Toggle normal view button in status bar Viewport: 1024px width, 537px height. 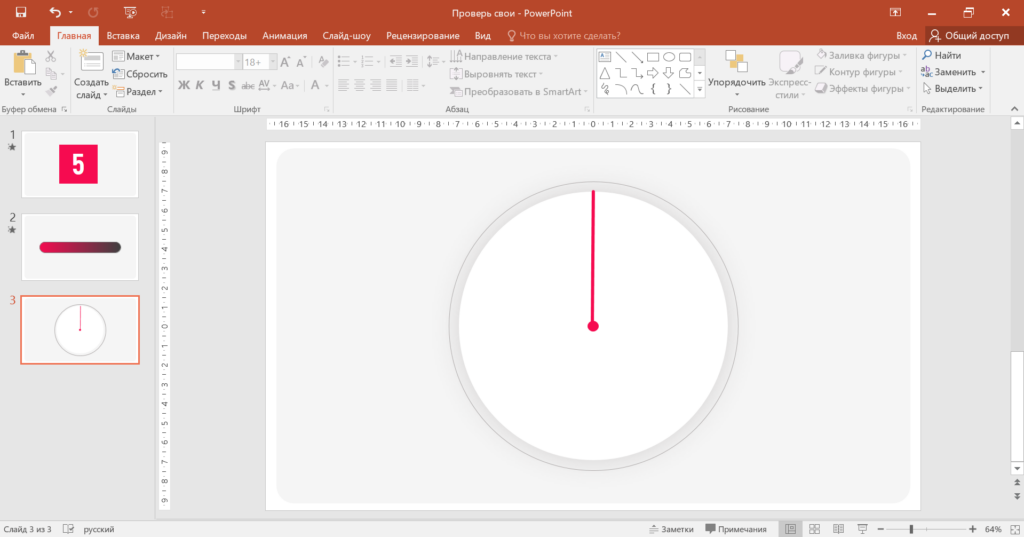pos(791,528)
